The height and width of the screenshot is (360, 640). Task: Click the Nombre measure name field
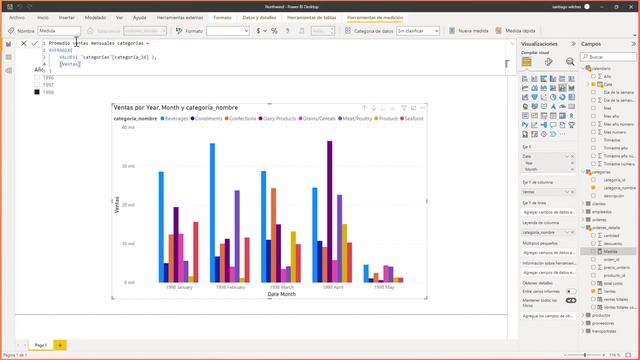[59, 31]
